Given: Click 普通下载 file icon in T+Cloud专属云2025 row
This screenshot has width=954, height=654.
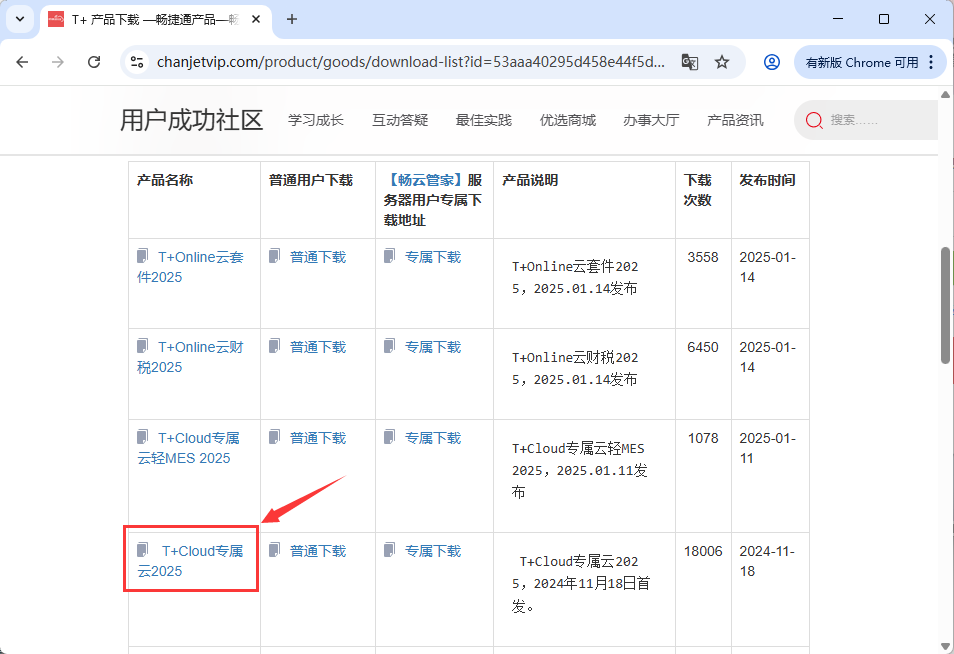Looking at the screenshot, I should pos(275,550).
